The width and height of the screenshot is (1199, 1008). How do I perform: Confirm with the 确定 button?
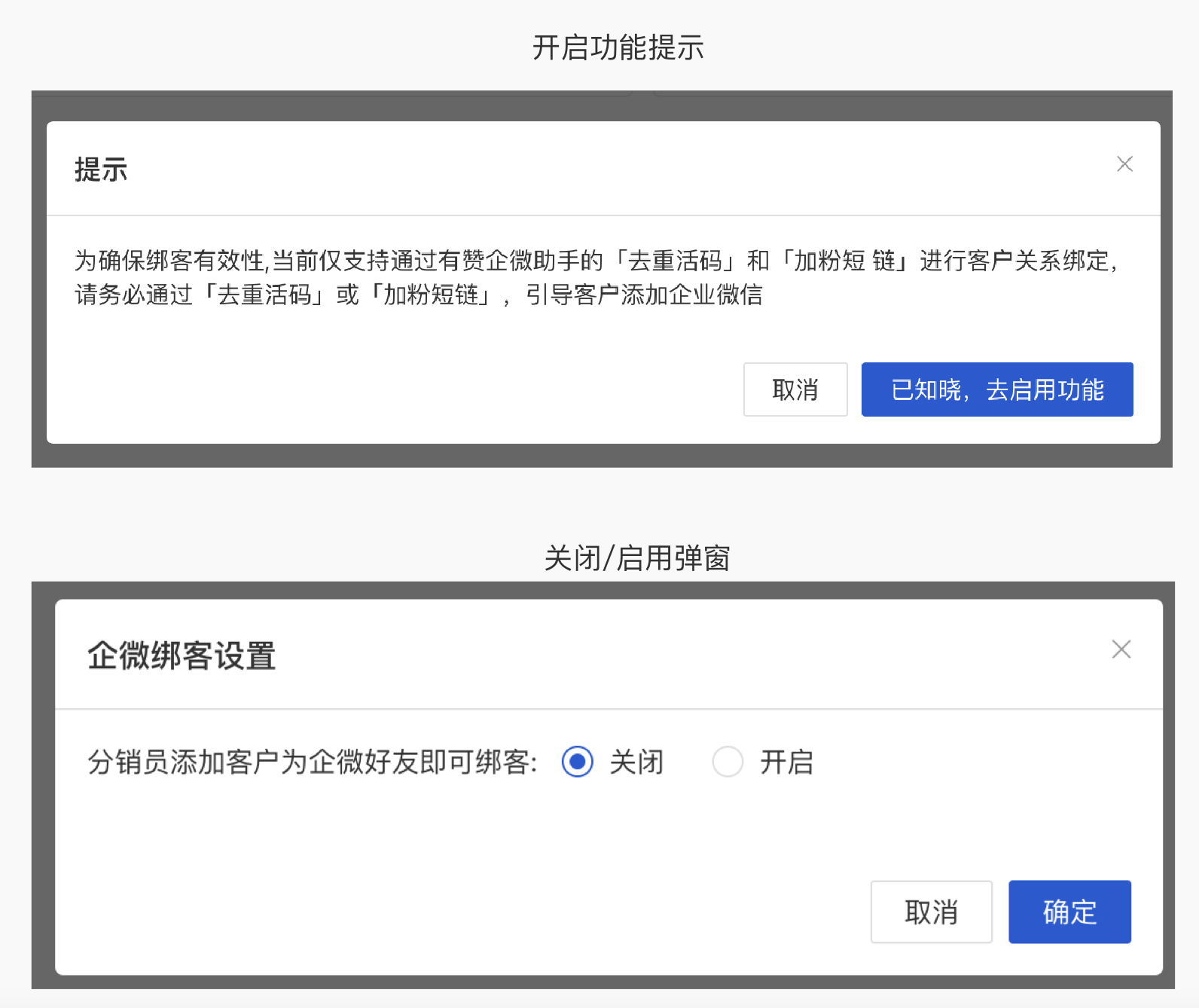pyautogui.click(x=1069, y=912)
